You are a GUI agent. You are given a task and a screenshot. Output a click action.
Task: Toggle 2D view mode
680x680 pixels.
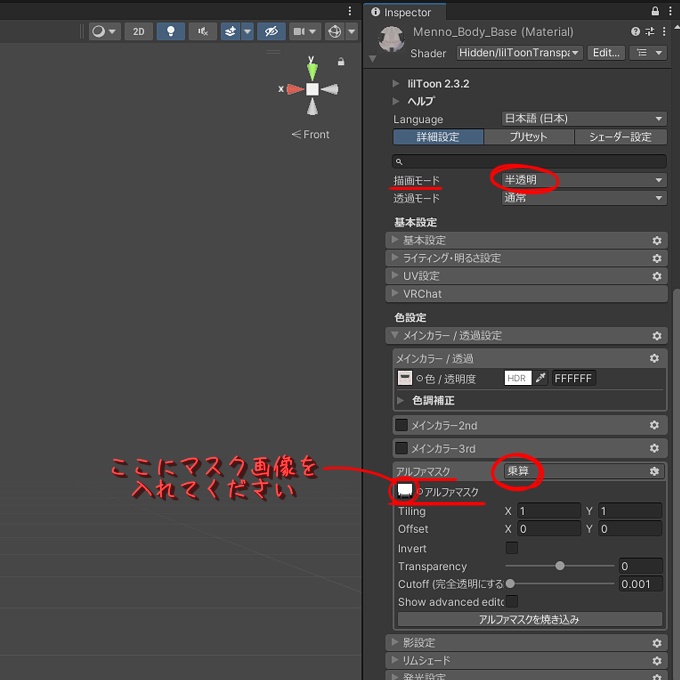click(x=138, y=31)
